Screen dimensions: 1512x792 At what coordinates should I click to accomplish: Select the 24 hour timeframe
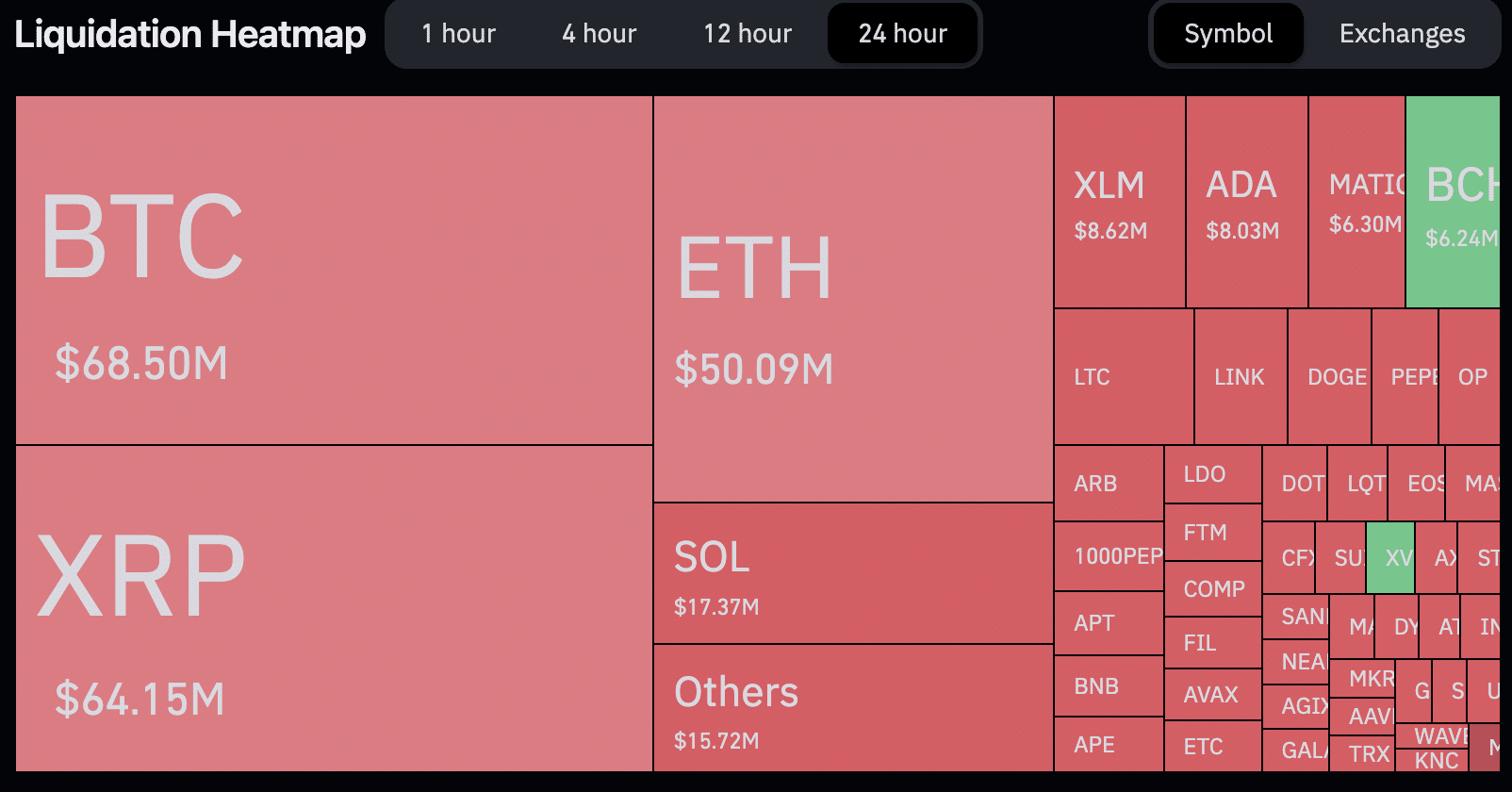[902, 34]
